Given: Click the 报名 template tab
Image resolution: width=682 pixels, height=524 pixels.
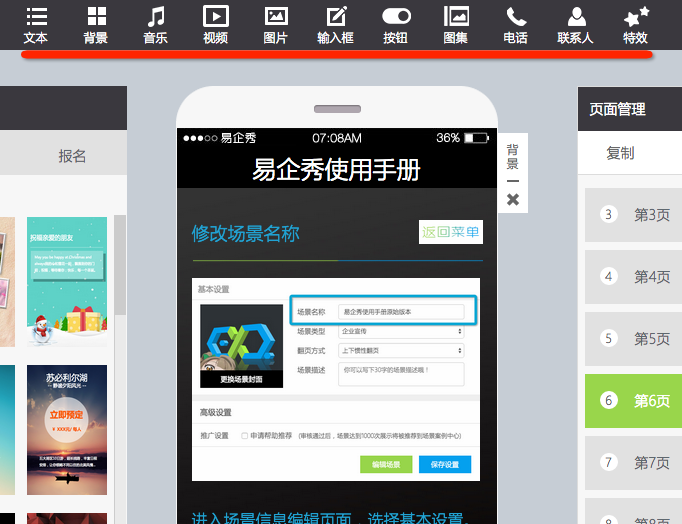Looking at the screenshot, I should tap(72, 156).
